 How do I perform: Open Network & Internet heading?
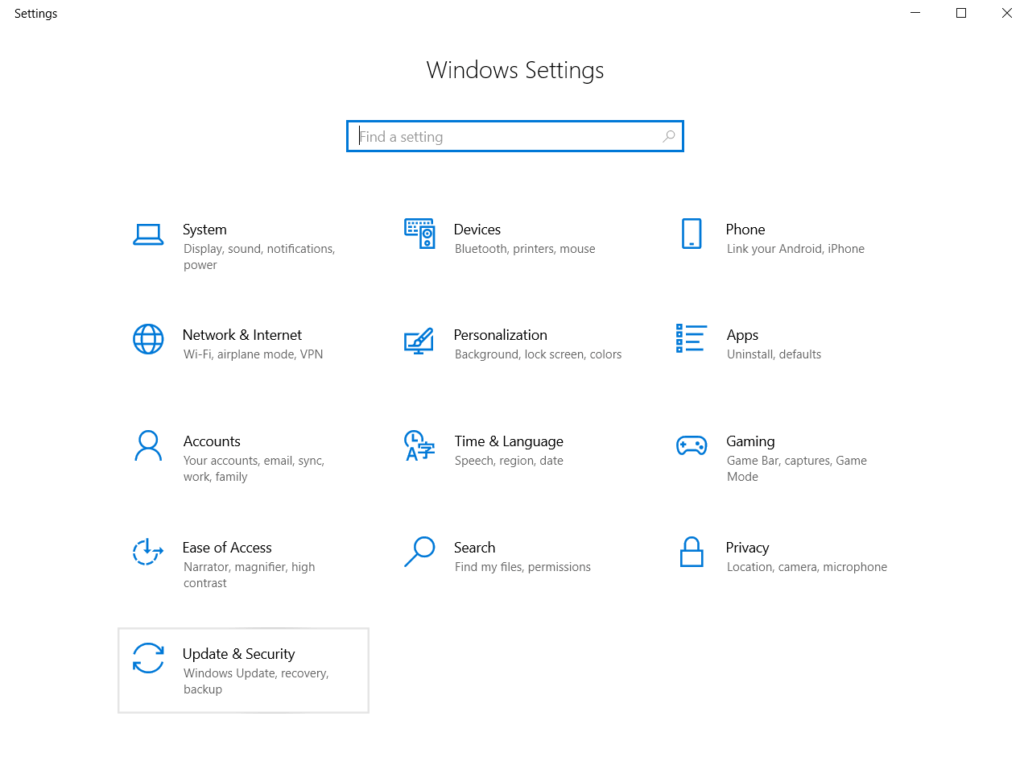coord(242,335)
